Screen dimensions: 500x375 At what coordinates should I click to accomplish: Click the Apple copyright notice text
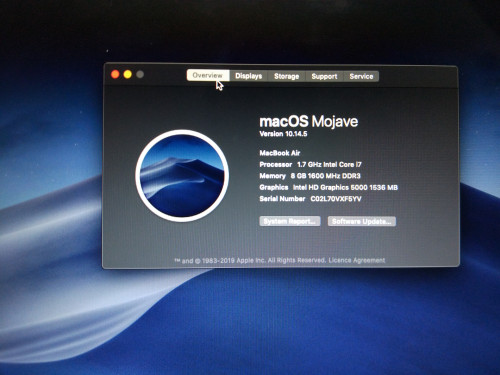[250, 260]
